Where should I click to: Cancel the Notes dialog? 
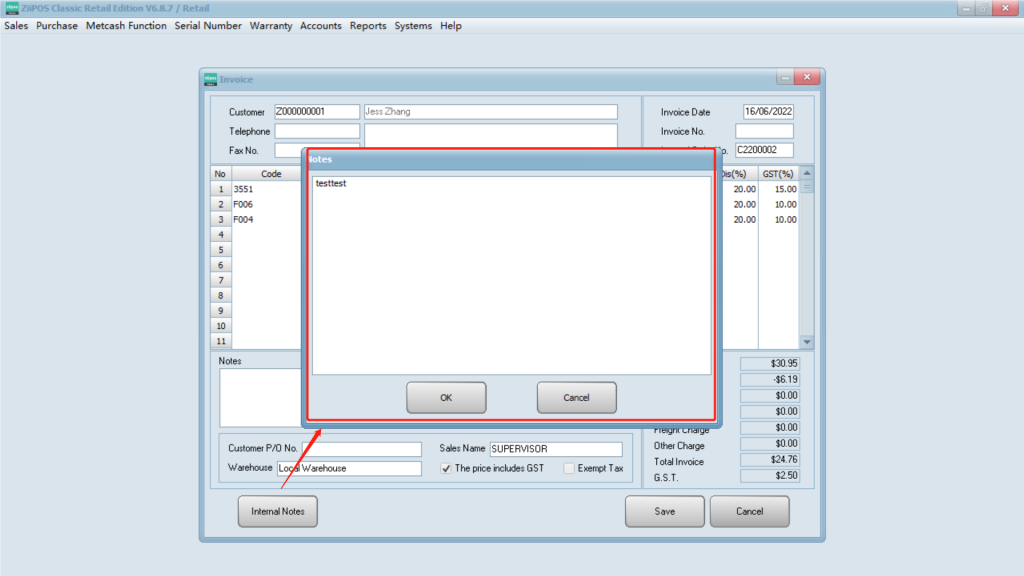pyautogui.click(x=576, y=398)
